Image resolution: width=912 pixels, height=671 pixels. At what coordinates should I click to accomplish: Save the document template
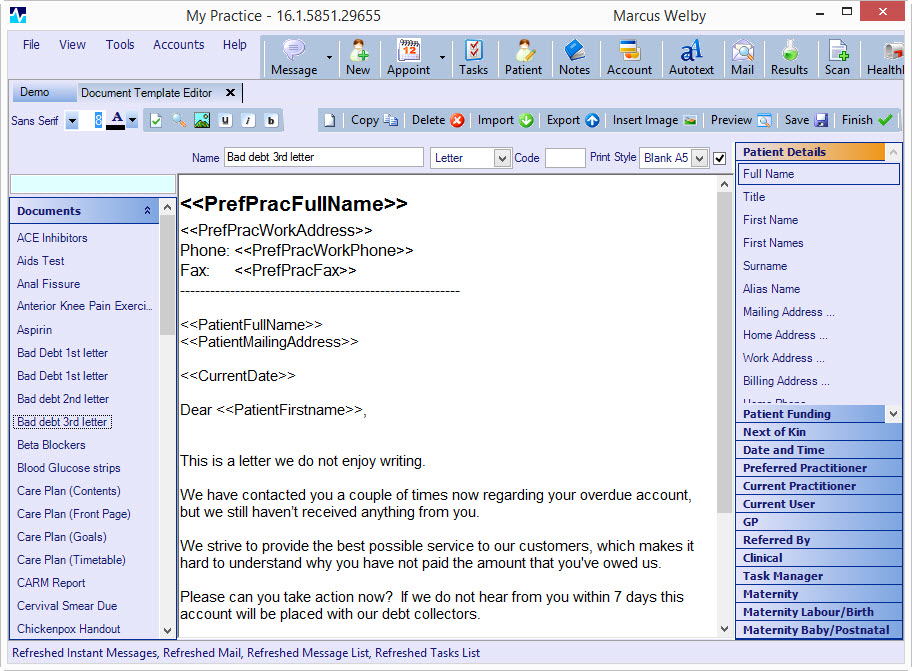[806, 120]
